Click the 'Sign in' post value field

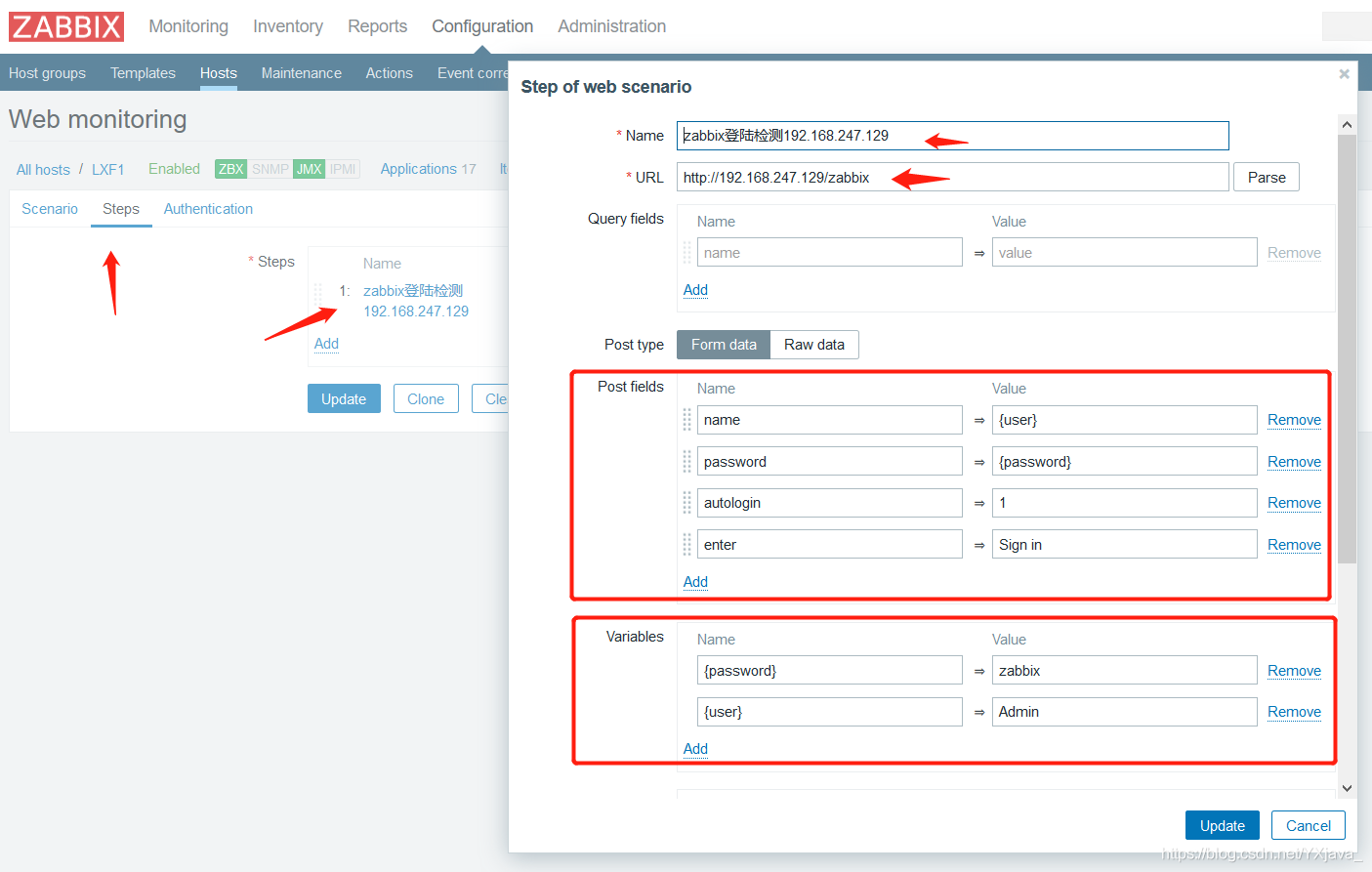(1124, 544)
